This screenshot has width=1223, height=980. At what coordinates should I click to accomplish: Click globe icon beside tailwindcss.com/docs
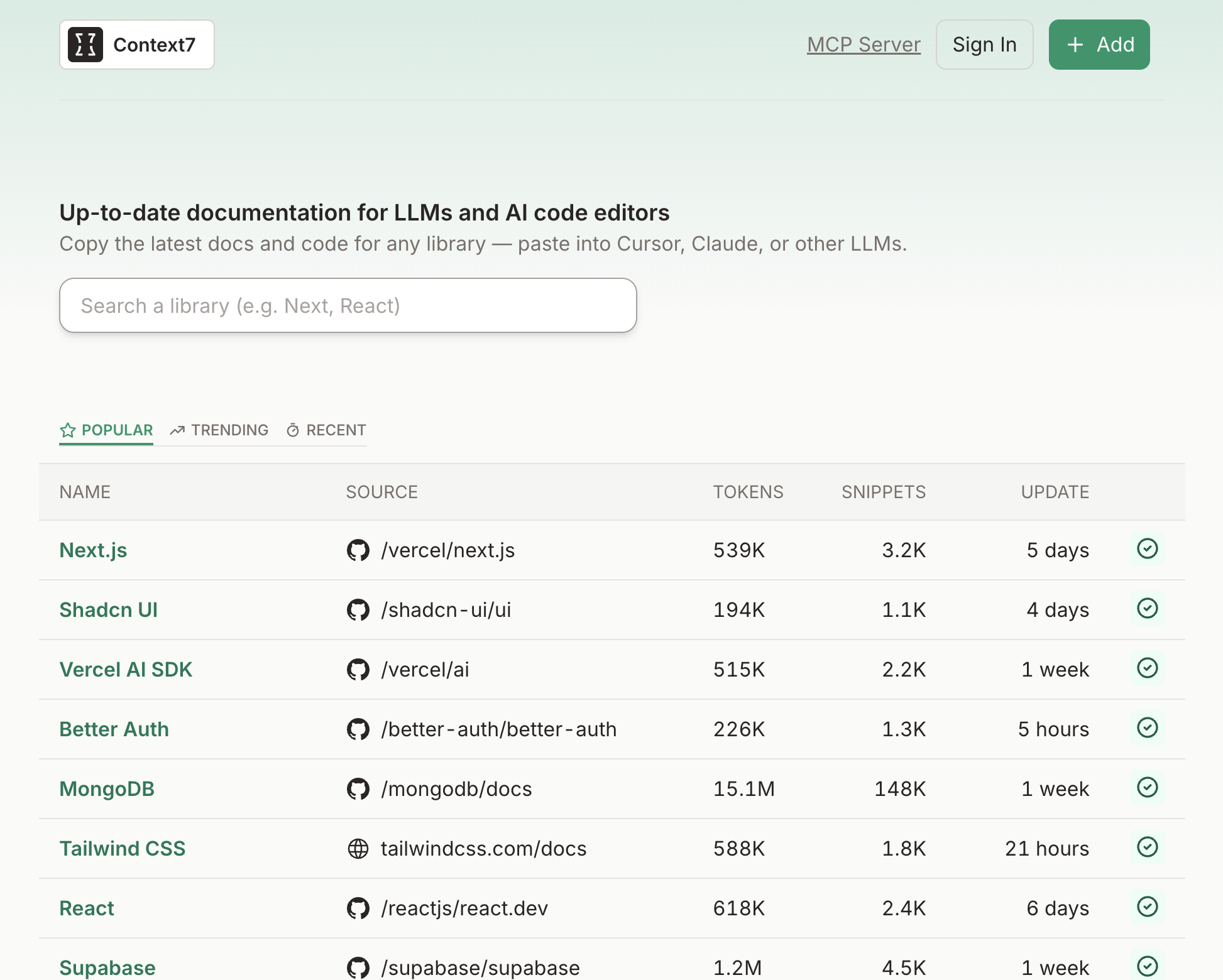358,849
